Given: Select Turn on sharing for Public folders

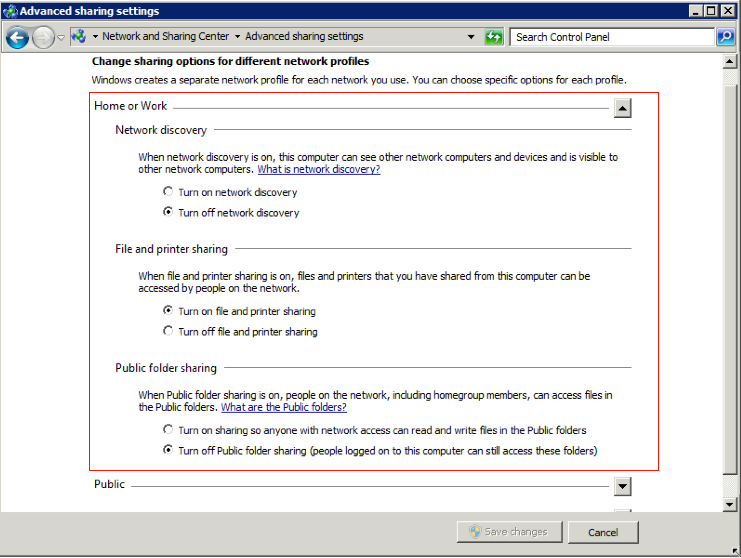Looking at the screenshot, I should click(x=168, y=429).
